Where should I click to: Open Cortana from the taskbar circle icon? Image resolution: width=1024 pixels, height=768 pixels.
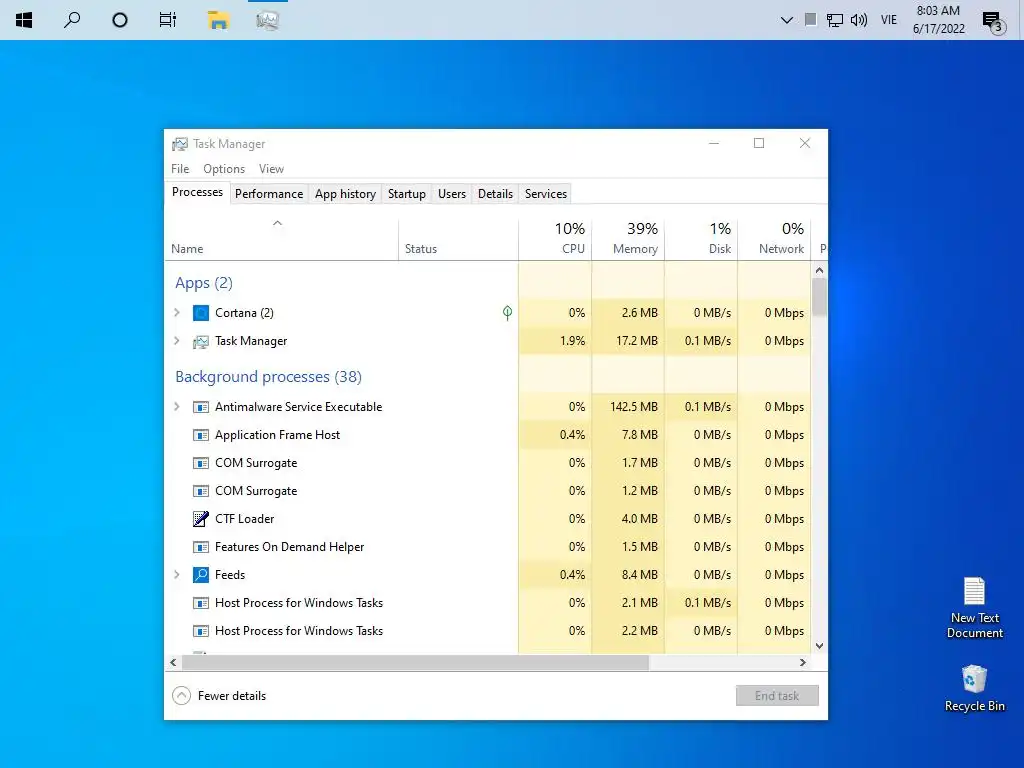coord(120,20)
